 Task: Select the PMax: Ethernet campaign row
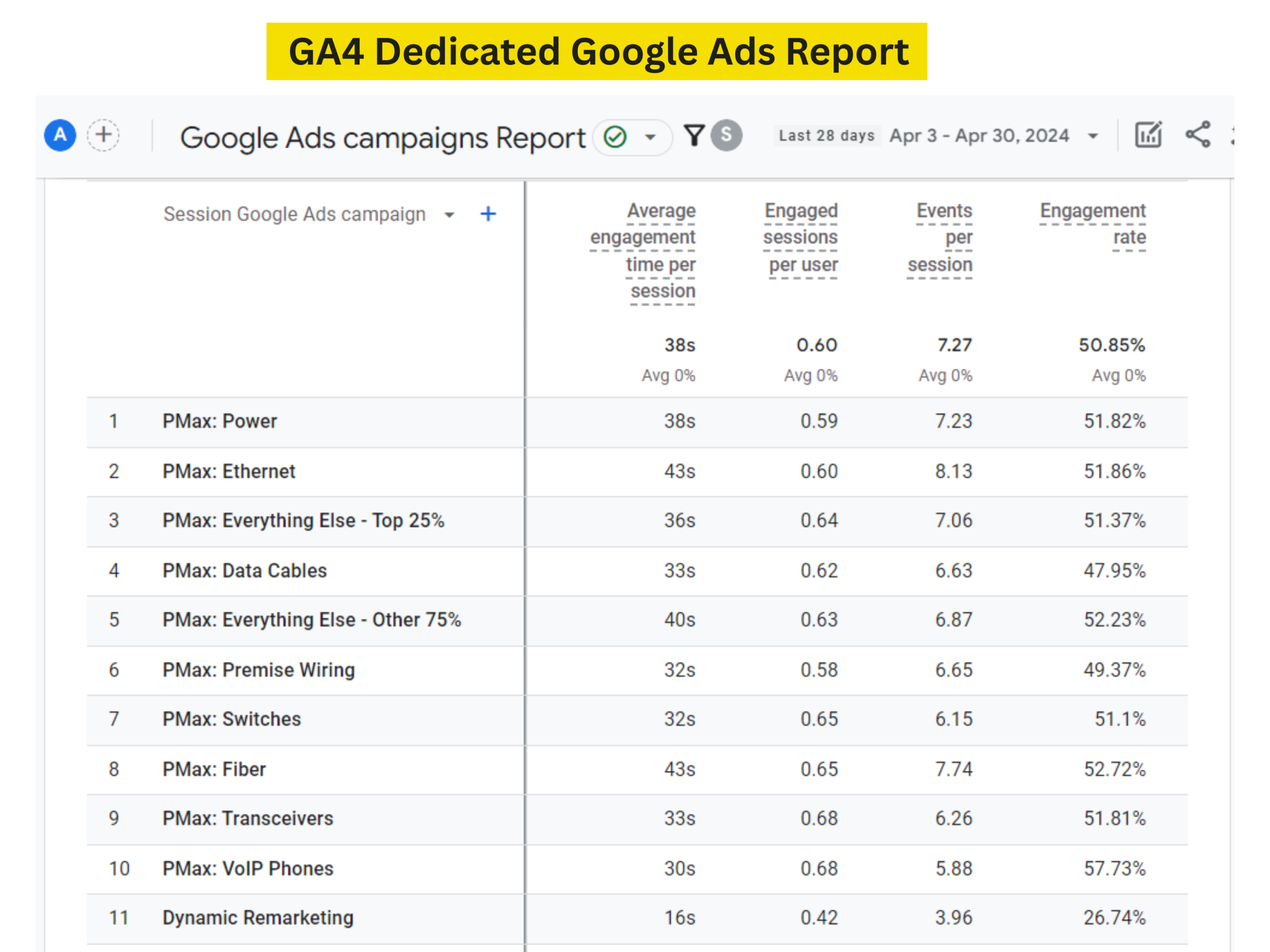229,472
